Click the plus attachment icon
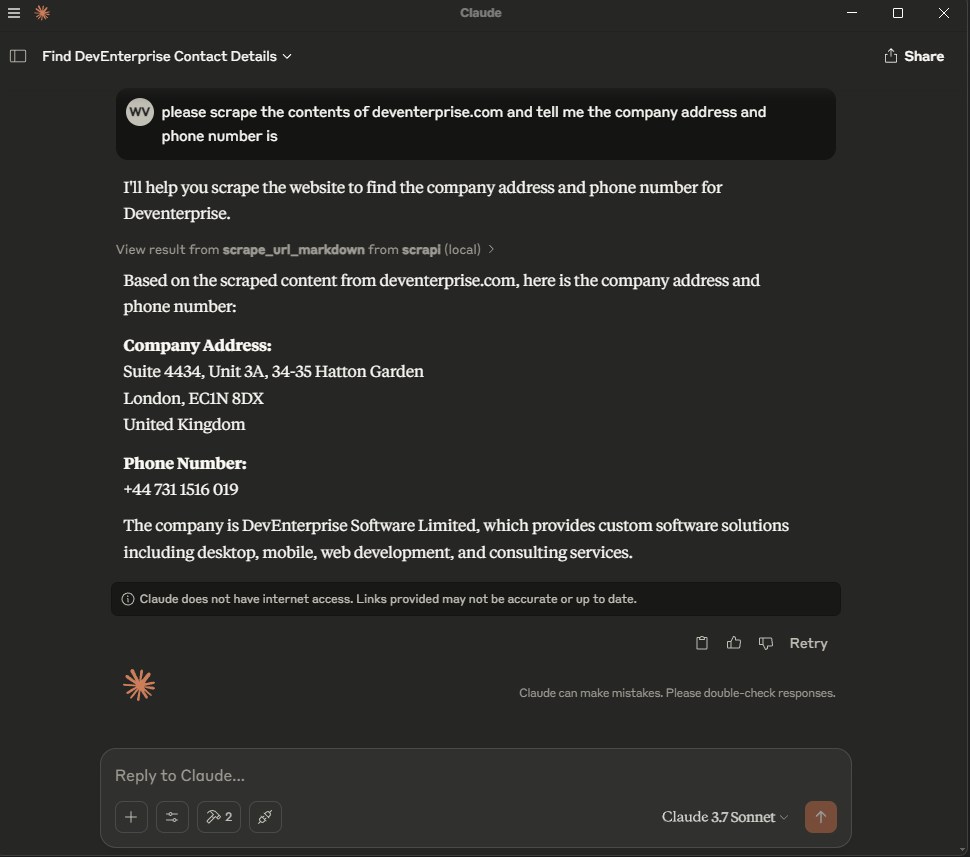This screenshot has width=970, height=857. point(131,817)
